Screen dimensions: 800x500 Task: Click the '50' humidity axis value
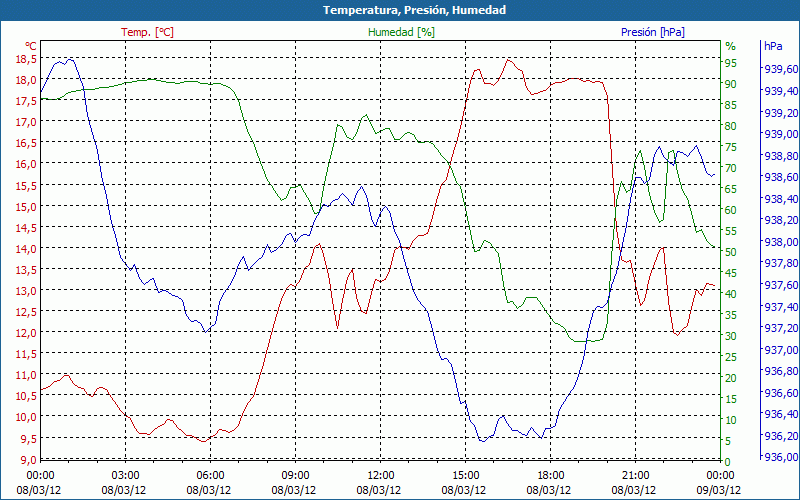(731, 252)
